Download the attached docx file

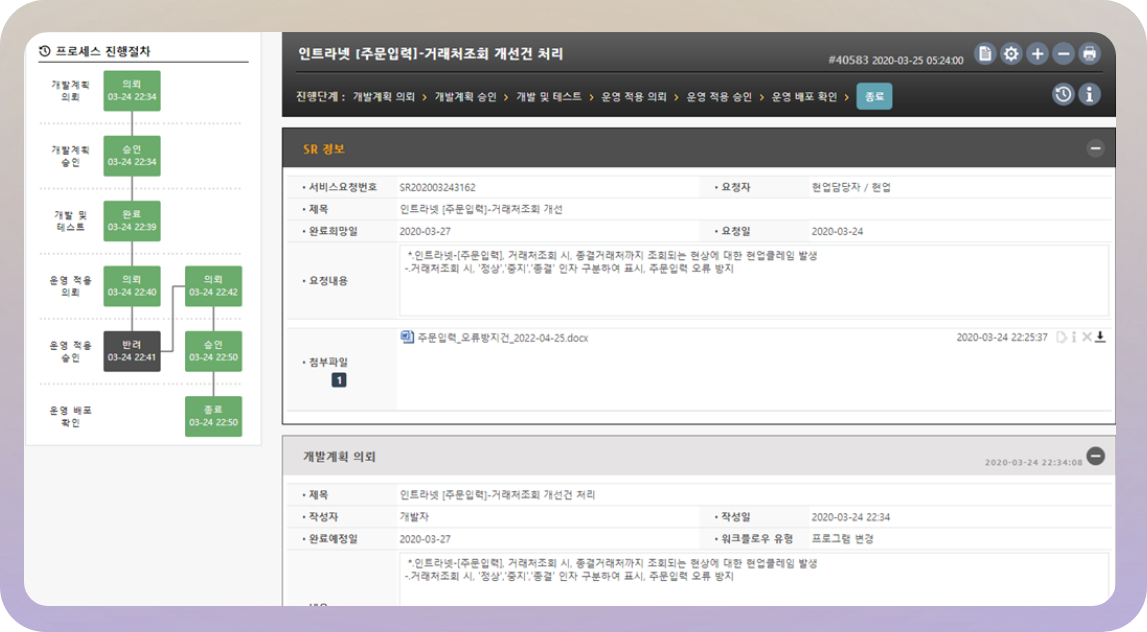click(x=1100, y=337)
